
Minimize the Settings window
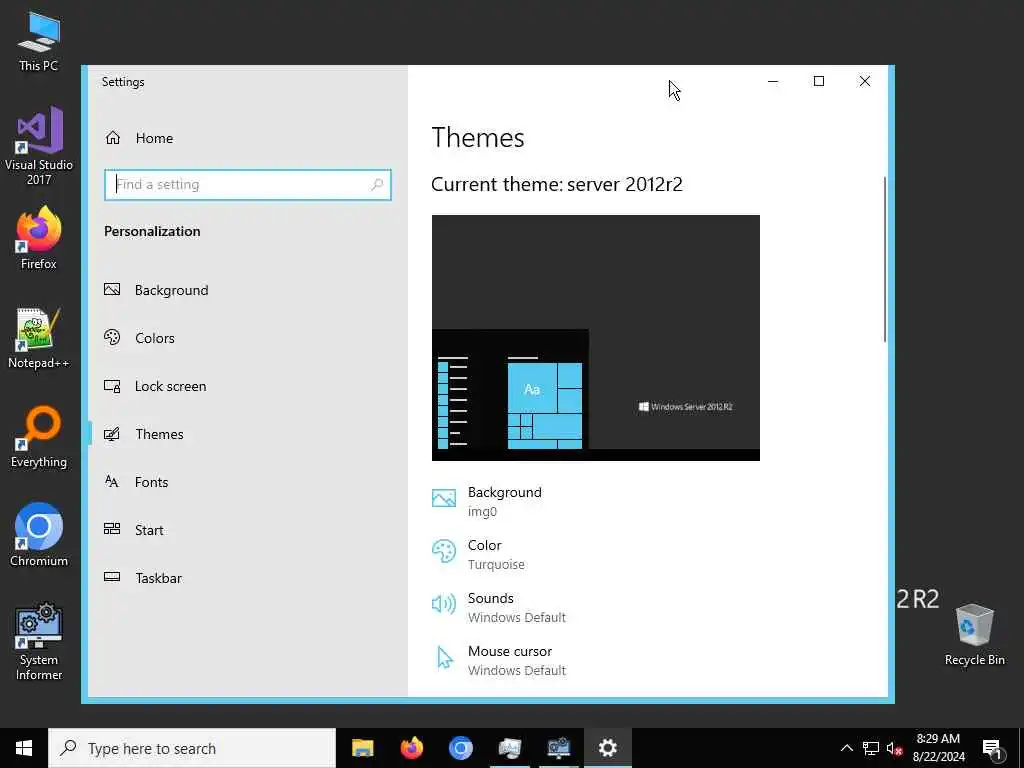pyautogui.click(x=773, y=82)
